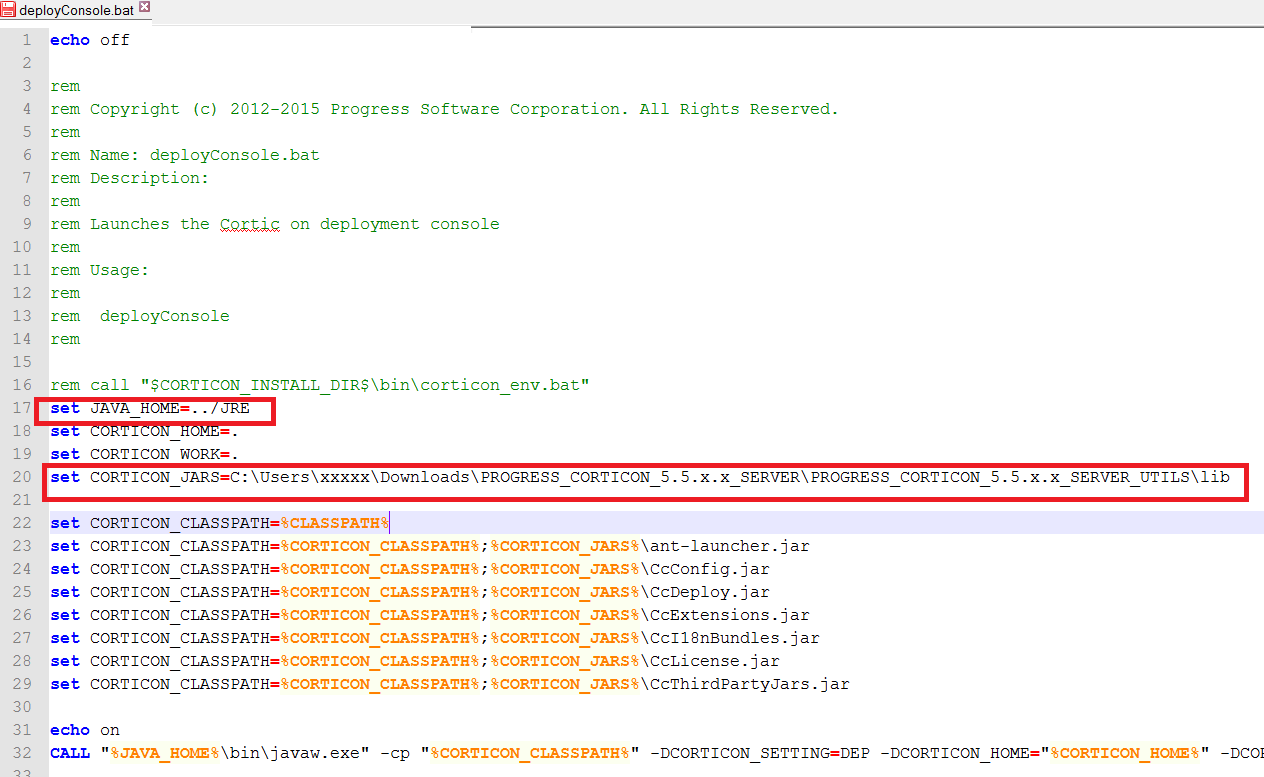Select the deployConsole.bat file tab
Screen dimensions: 1264x777
[76, 10]
